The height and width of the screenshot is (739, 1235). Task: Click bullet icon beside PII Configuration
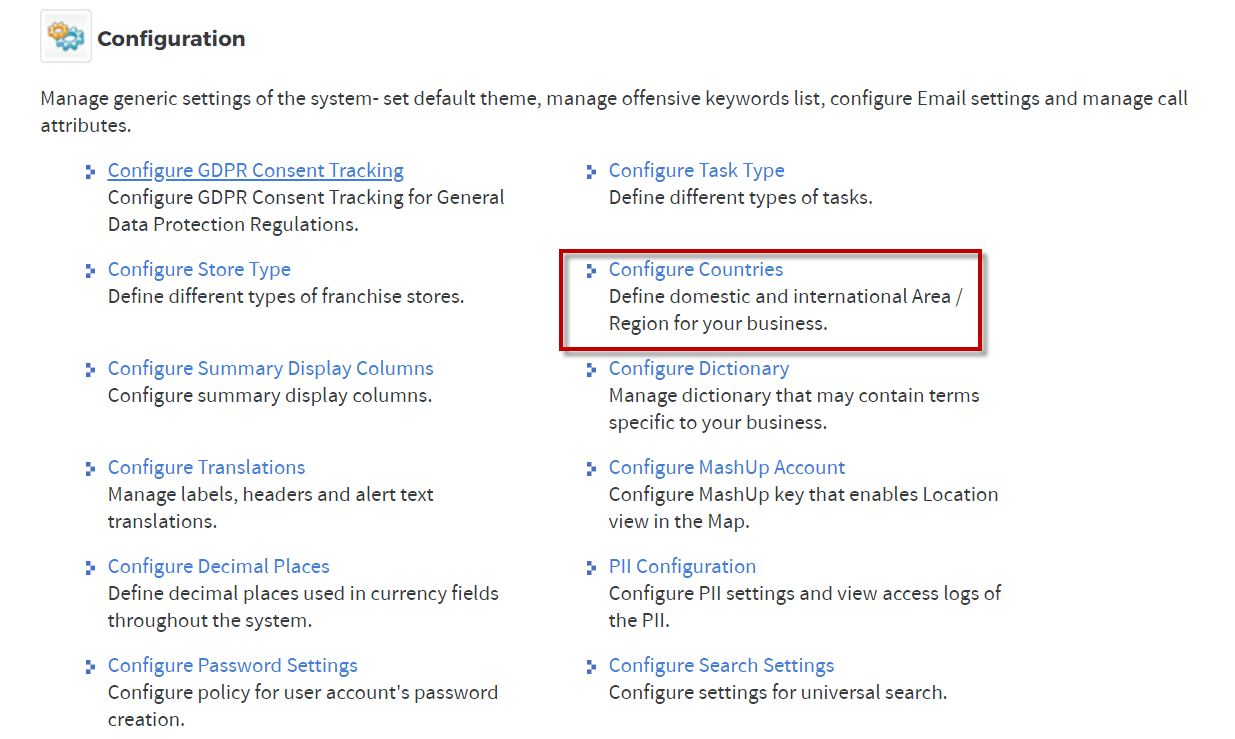(592, 568)
